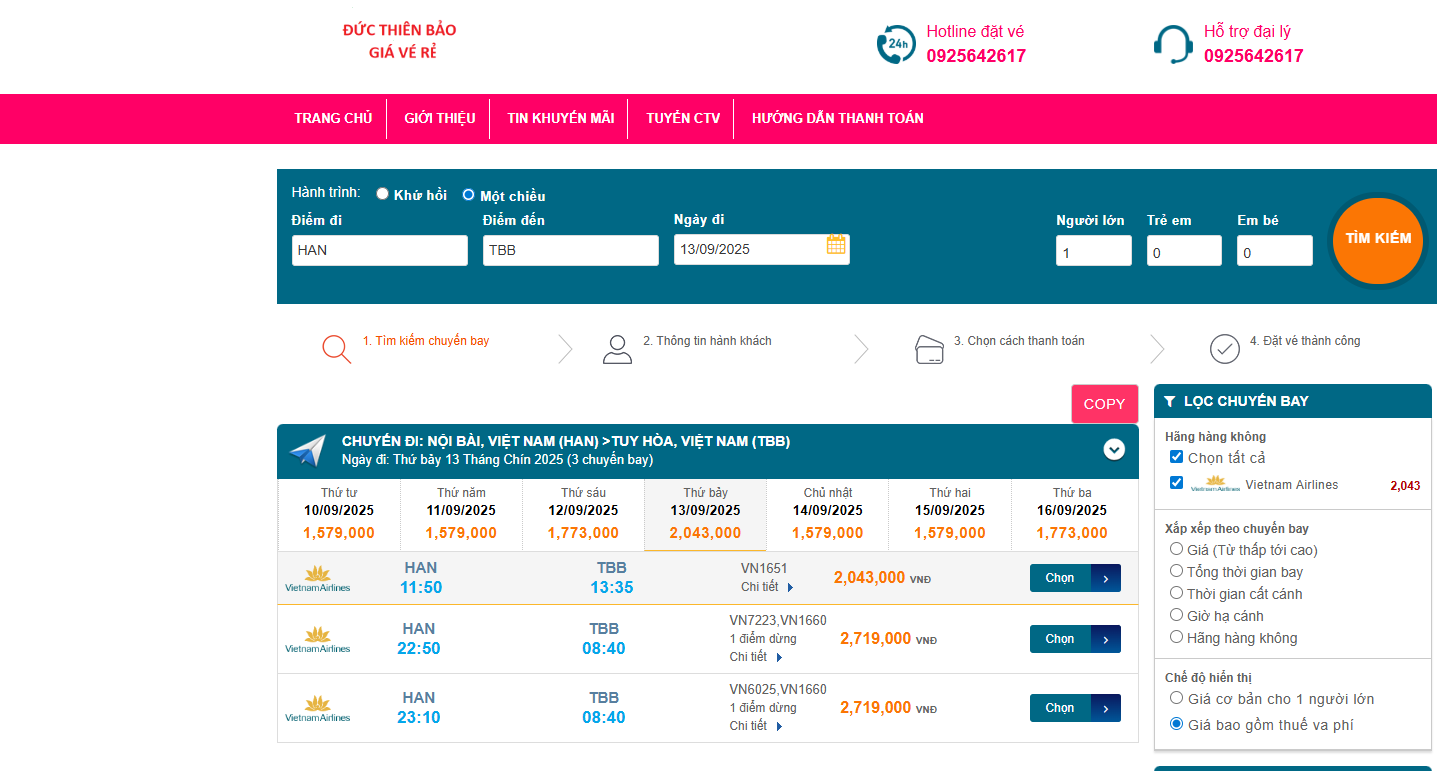Click Chọn for the 11:50 flight

pyautogui.click(x=1075, y=578)
